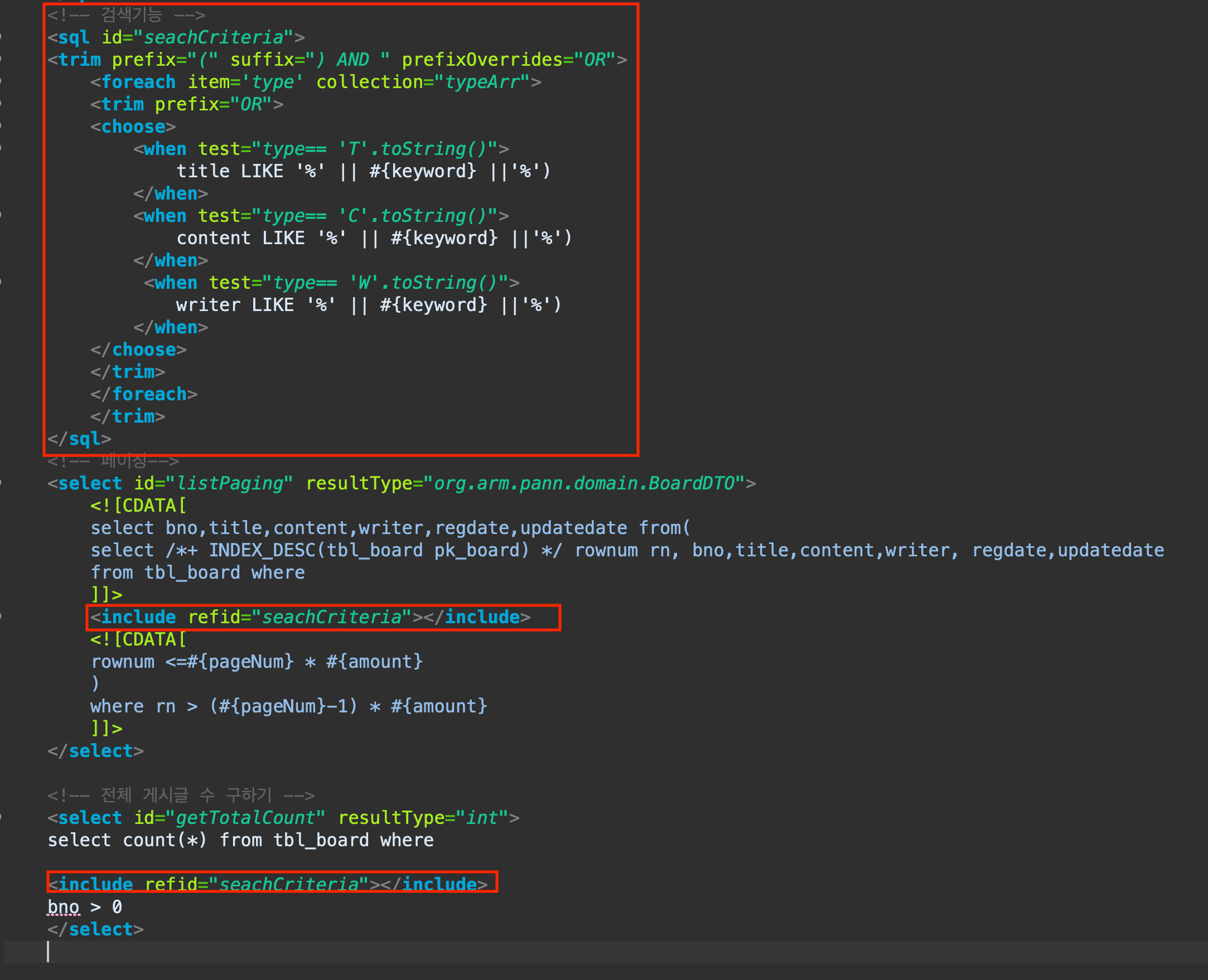Click the prefixOverrides="OR" attribute
This screenshot has height=980, width=1208.
click(x=508, y=60)
